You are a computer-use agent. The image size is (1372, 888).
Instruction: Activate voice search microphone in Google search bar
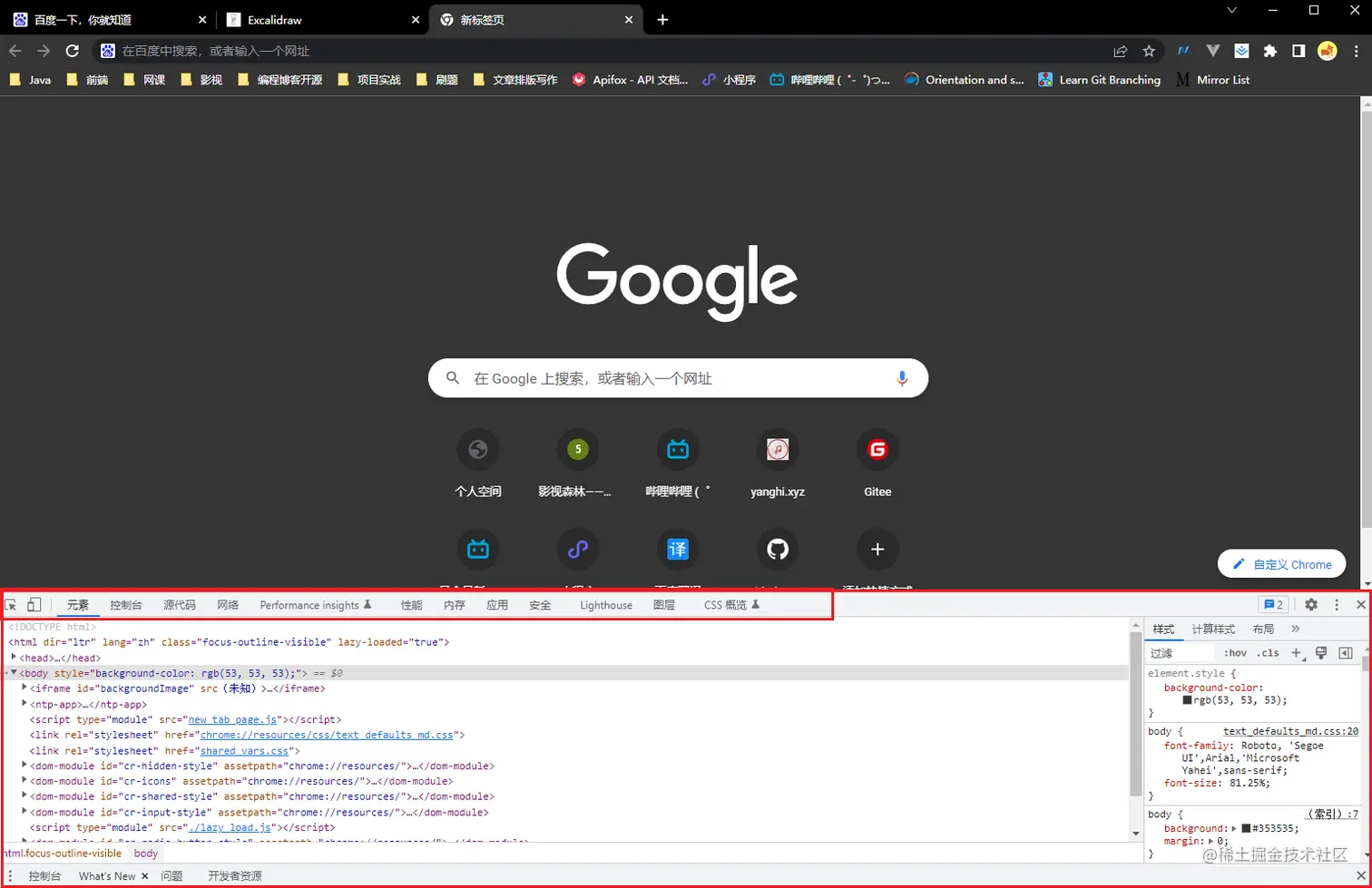click(901, 378)
